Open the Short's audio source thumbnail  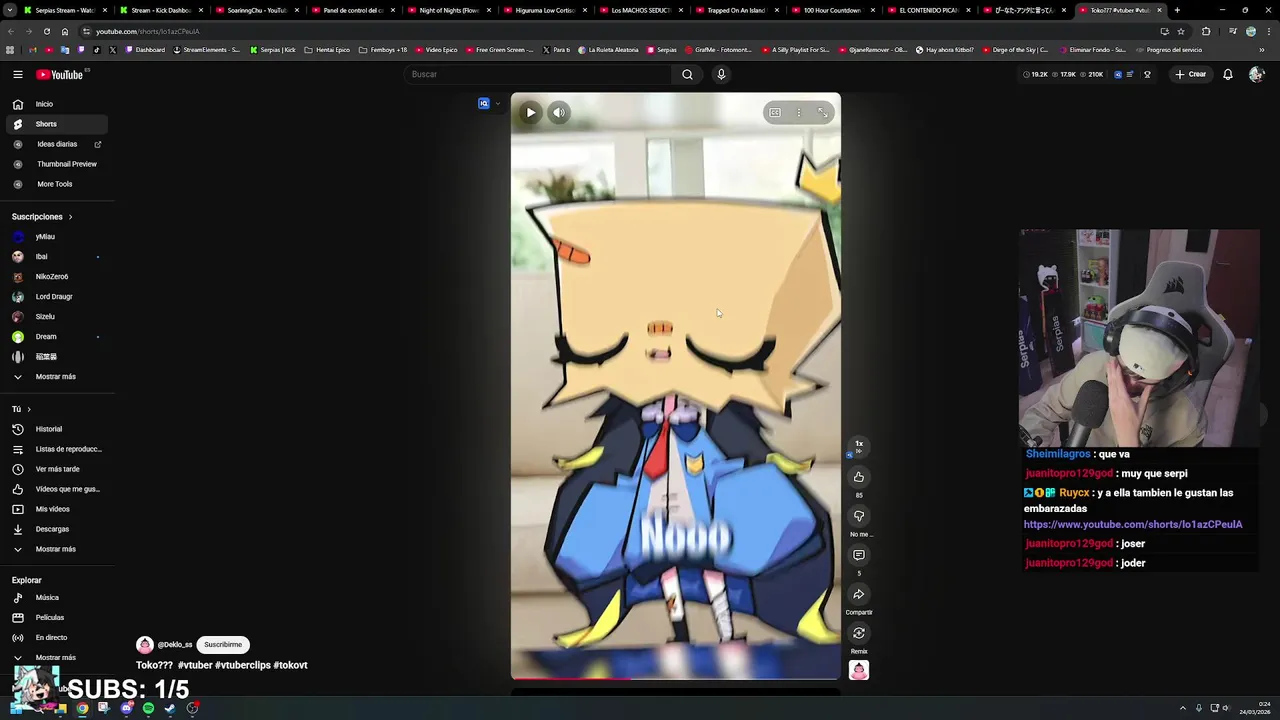tap(858, 671)
